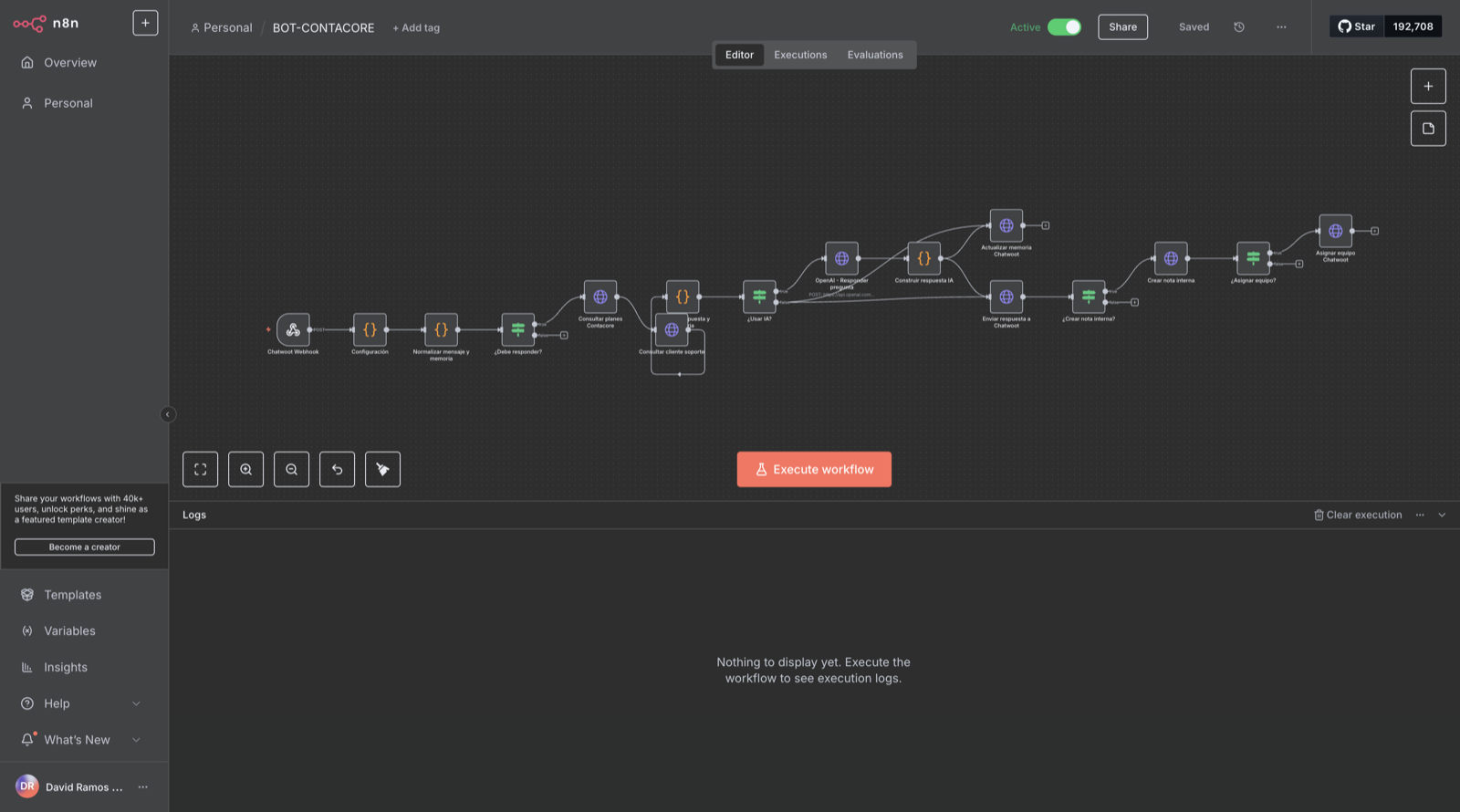Click the Logs panel header title
This screenshot has width=1460, height=812.
[x=194, y=515]
